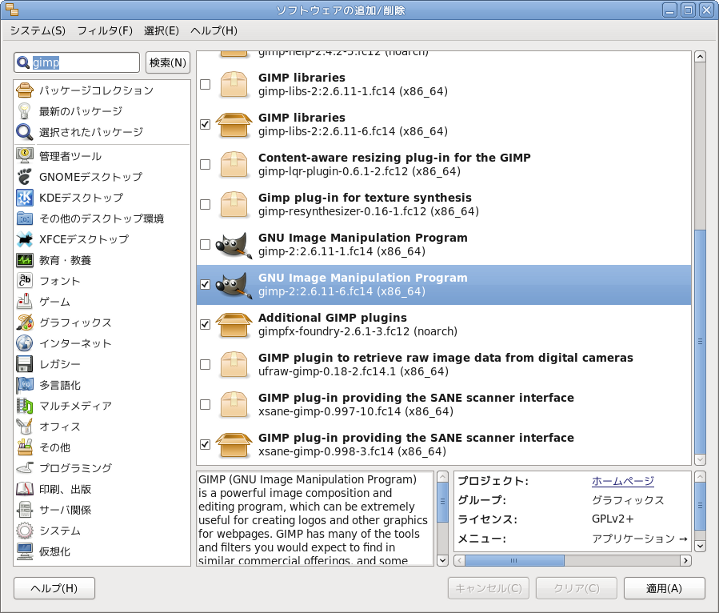Open the 選択(E) menu

point(161,31)
